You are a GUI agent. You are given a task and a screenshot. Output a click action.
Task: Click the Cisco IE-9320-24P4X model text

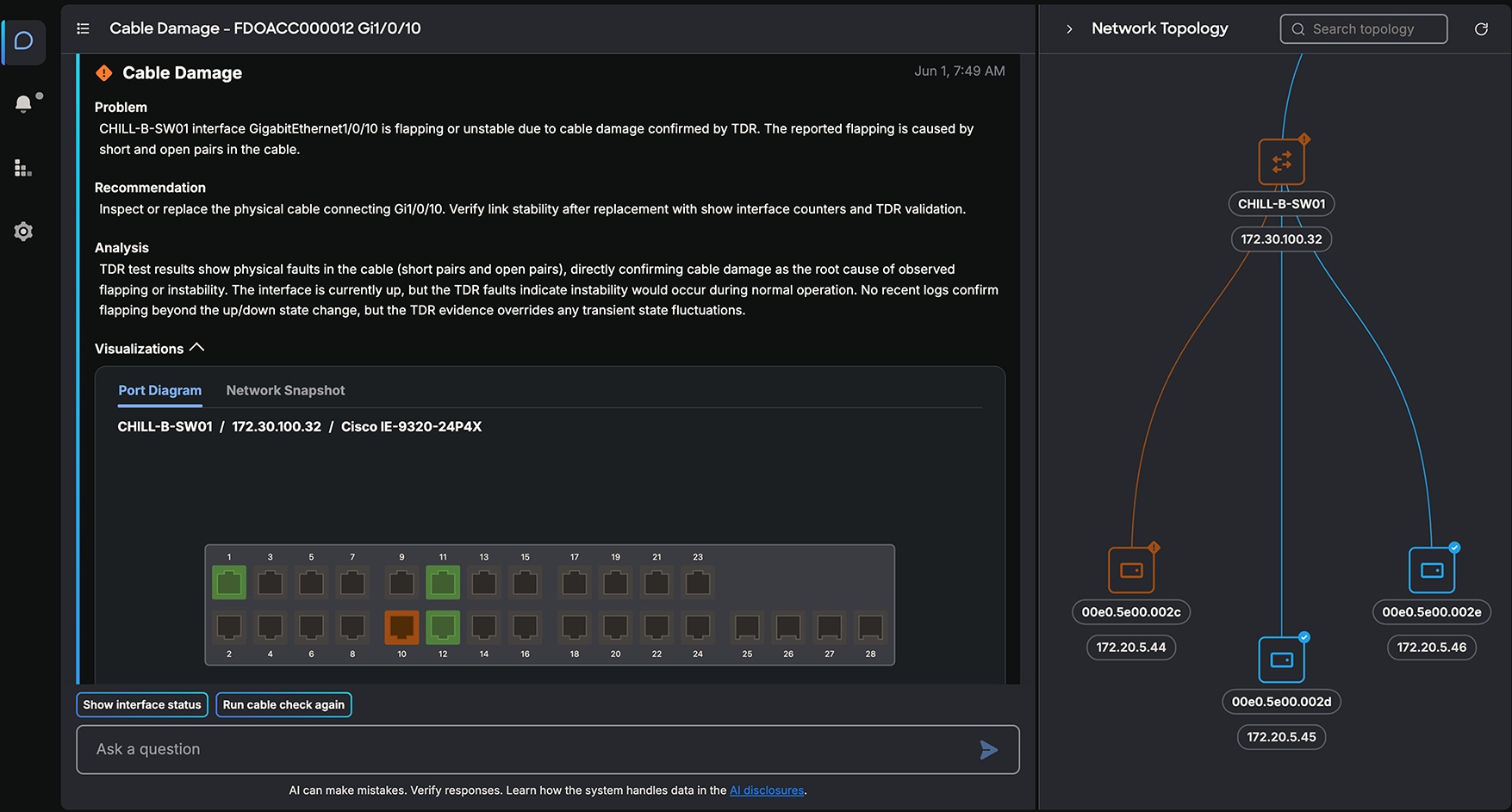(411, 427)
